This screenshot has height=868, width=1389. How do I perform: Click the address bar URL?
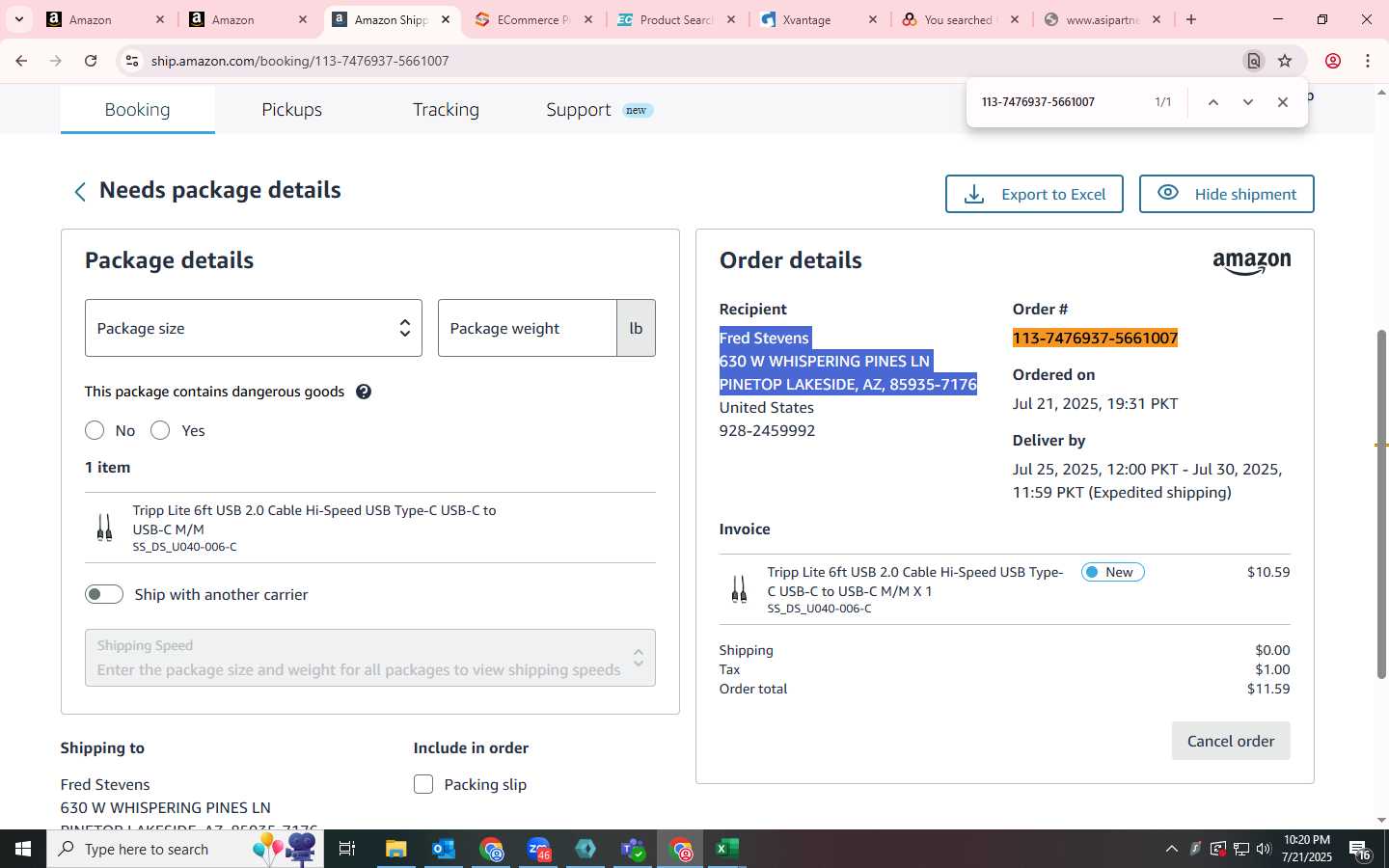(300, 61)
